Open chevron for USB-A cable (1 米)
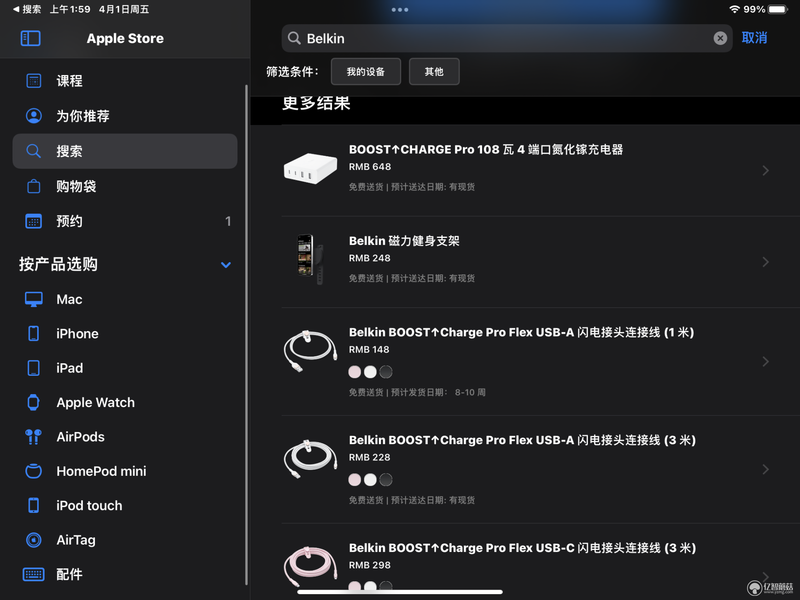The image size is (800, 600). pyautogui.click(x=765, y=362)
